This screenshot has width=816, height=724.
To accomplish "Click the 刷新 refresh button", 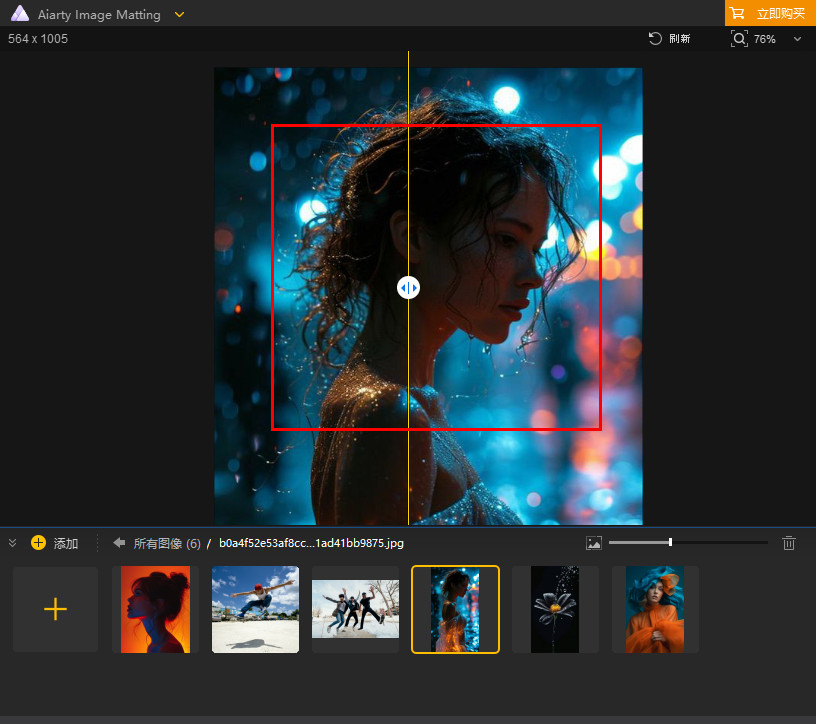I will [669, 39].
